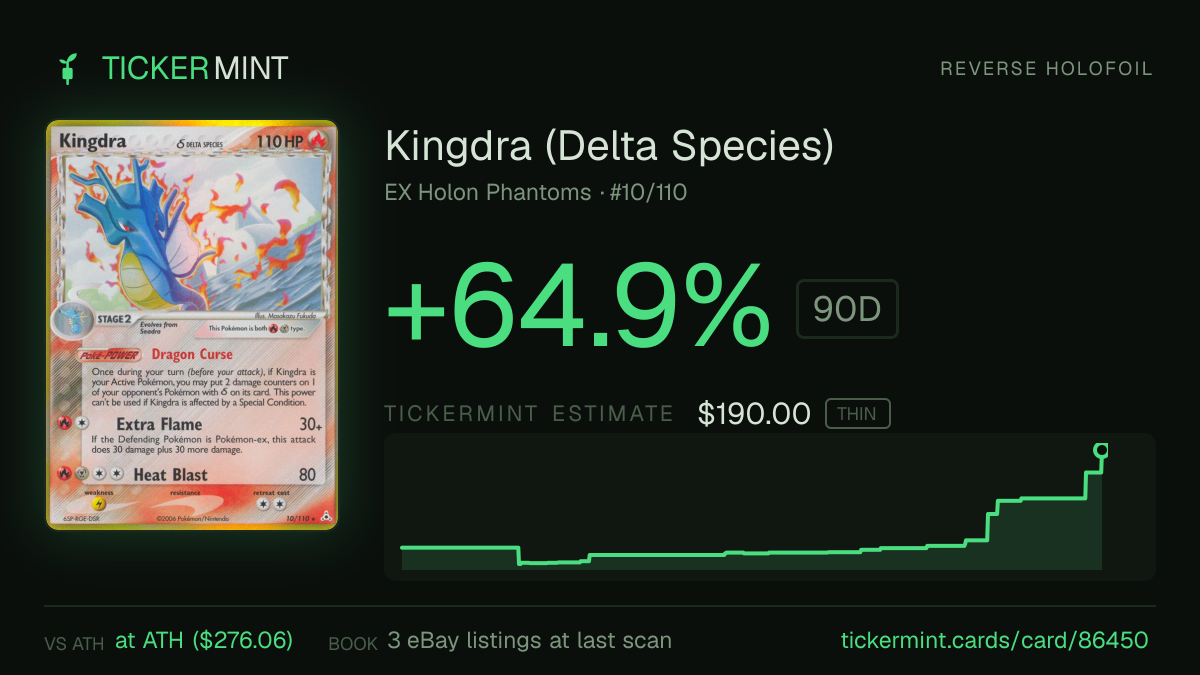
Task: Click the Poké-POWER Dragon Curse label
Action: [x=158, y=354]
